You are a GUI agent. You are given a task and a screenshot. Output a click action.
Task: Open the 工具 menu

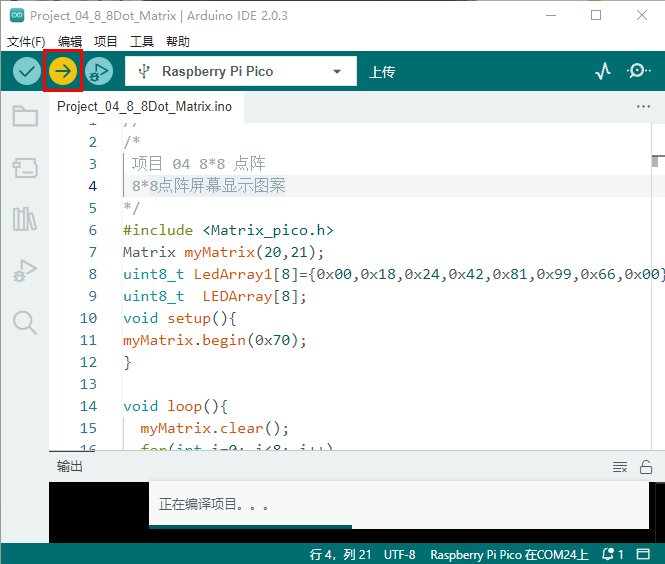click(x=142, y=42)
